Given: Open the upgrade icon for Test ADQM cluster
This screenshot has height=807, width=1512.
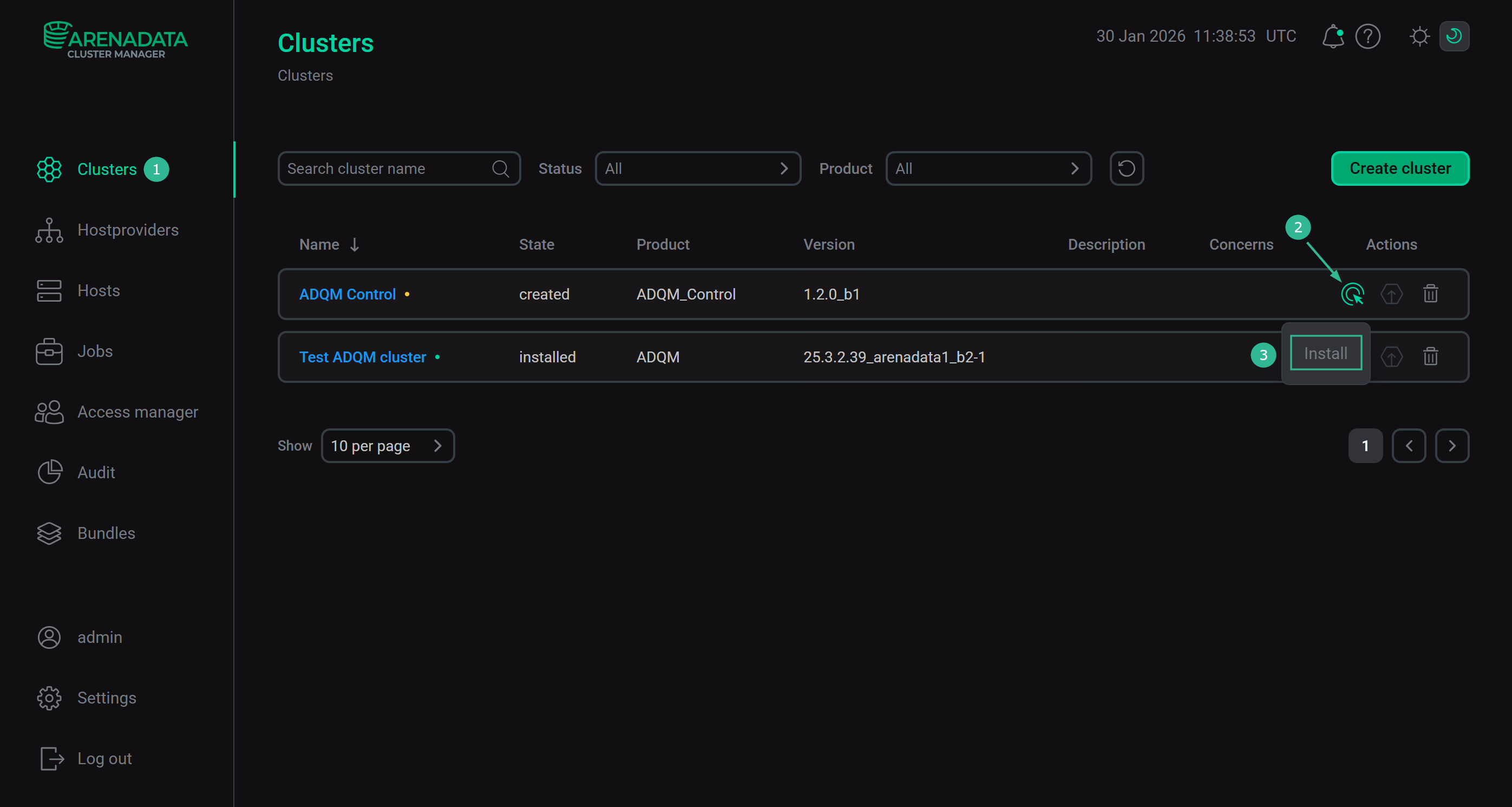Looking at the screenshot, I should 1392,356.
